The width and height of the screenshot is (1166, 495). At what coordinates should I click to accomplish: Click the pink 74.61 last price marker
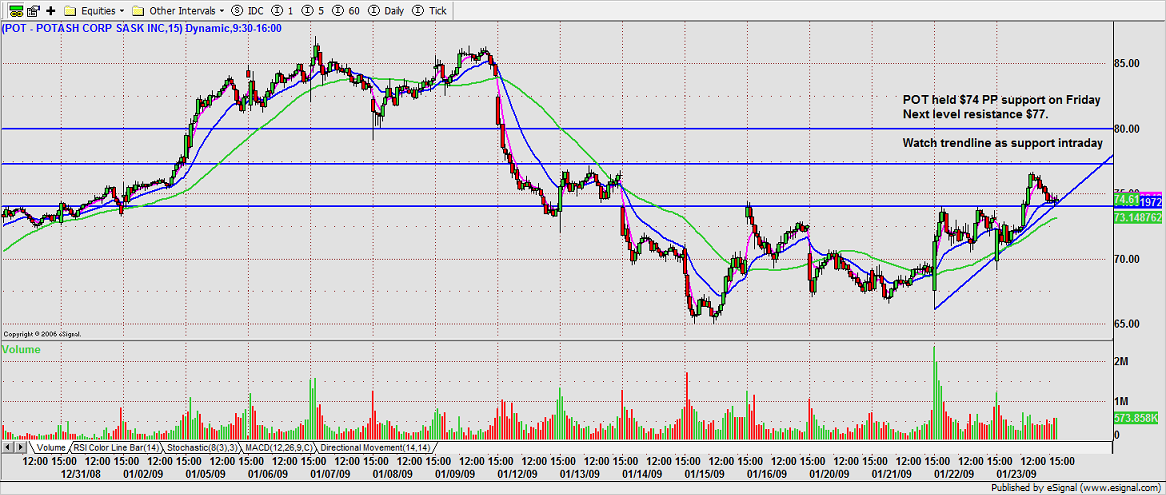[x=1127, y=200]
